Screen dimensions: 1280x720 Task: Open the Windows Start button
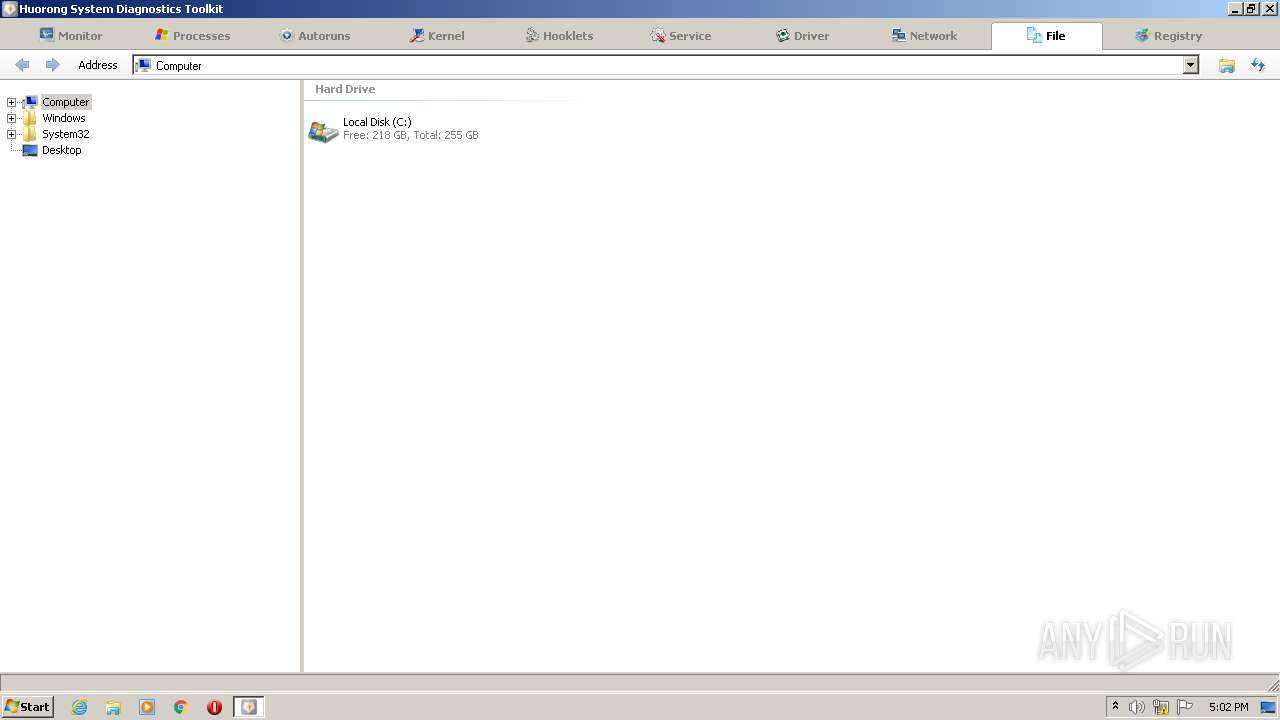27,707
